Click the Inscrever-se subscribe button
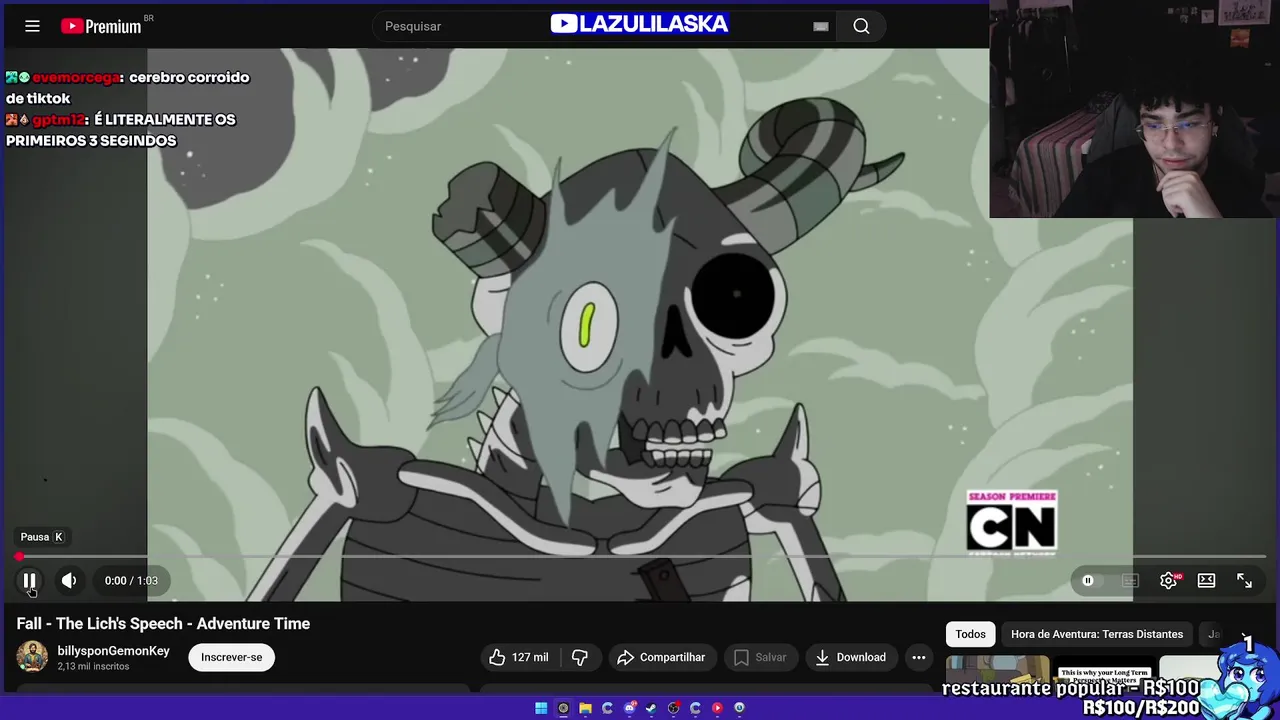This screenshot has height=720, width=1280. [231, 657]
